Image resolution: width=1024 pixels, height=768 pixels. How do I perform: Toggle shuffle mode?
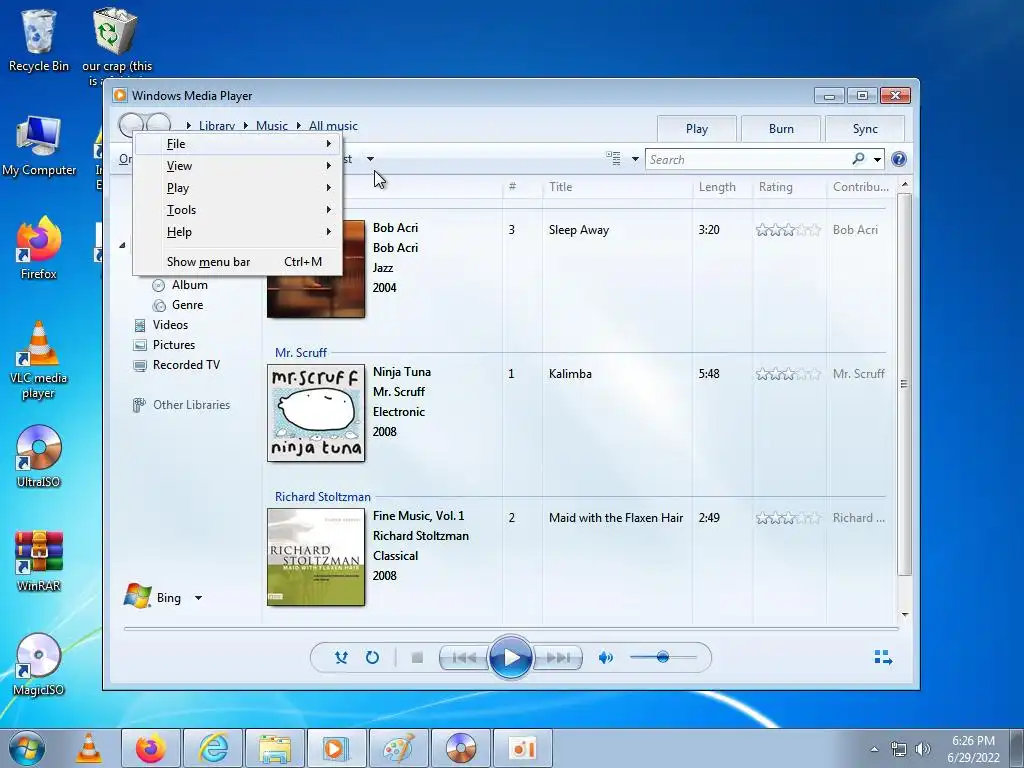(341, 658)
